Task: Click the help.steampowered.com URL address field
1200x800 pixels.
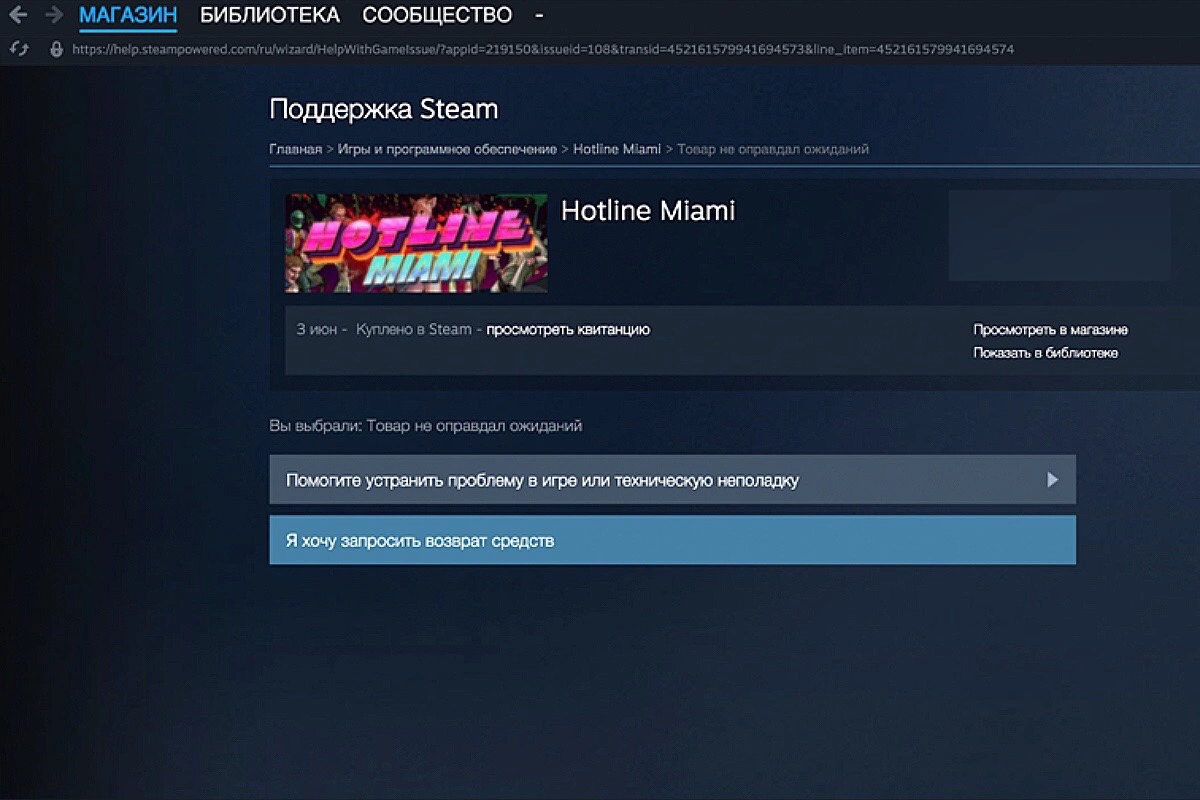Action: (543, 49)
